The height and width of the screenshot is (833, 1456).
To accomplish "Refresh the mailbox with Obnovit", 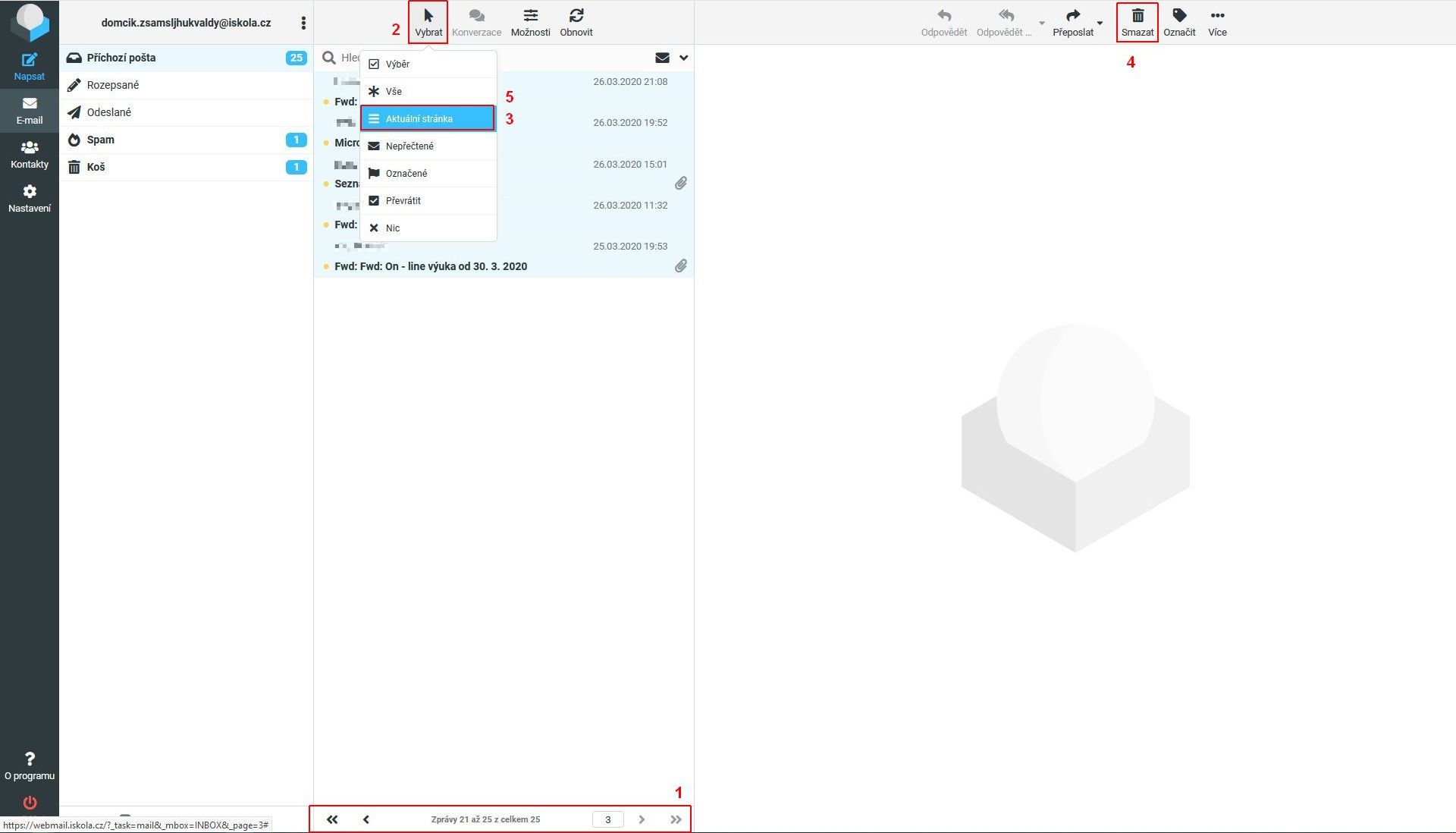I will coord(576,23).
